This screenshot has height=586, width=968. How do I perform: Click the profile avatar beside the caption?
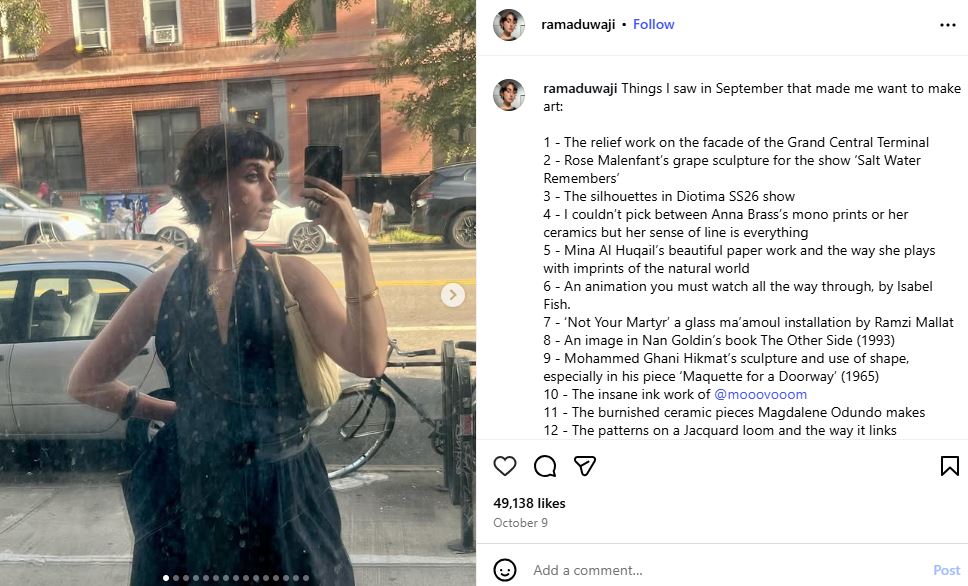point(509,95)
